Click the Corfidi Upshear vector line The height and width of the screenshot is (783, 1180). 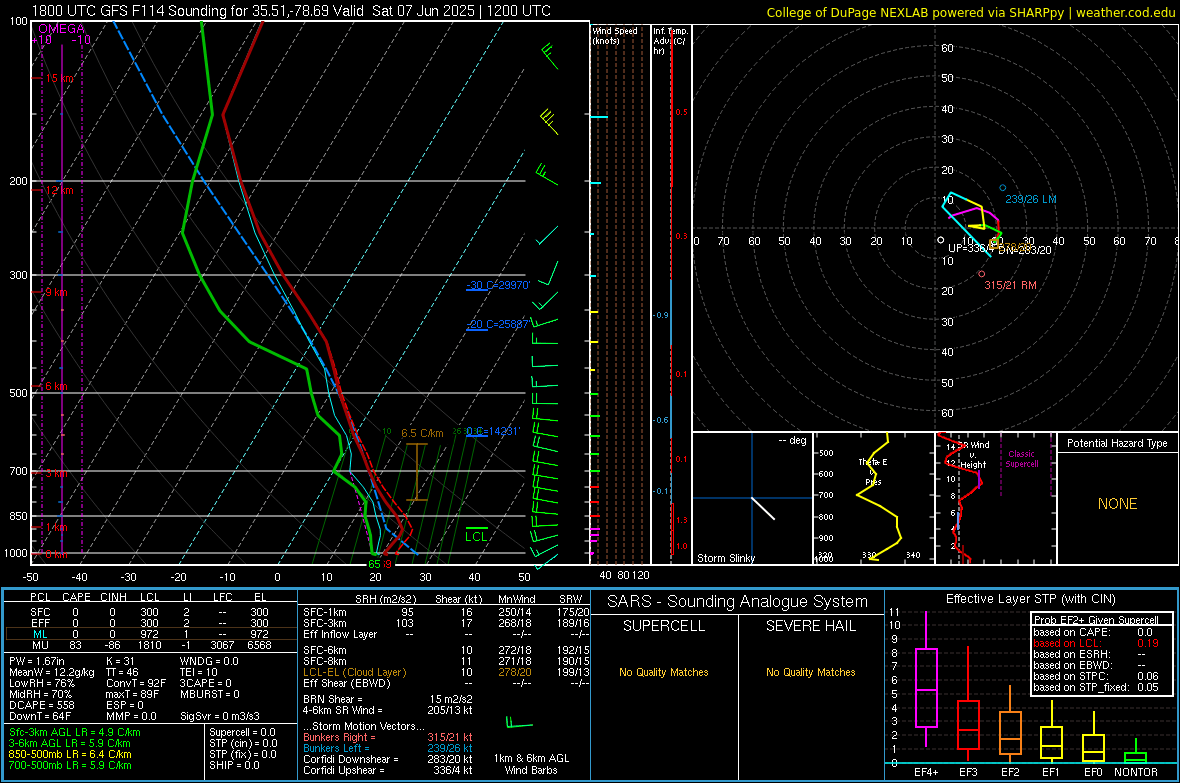[388, 770]
